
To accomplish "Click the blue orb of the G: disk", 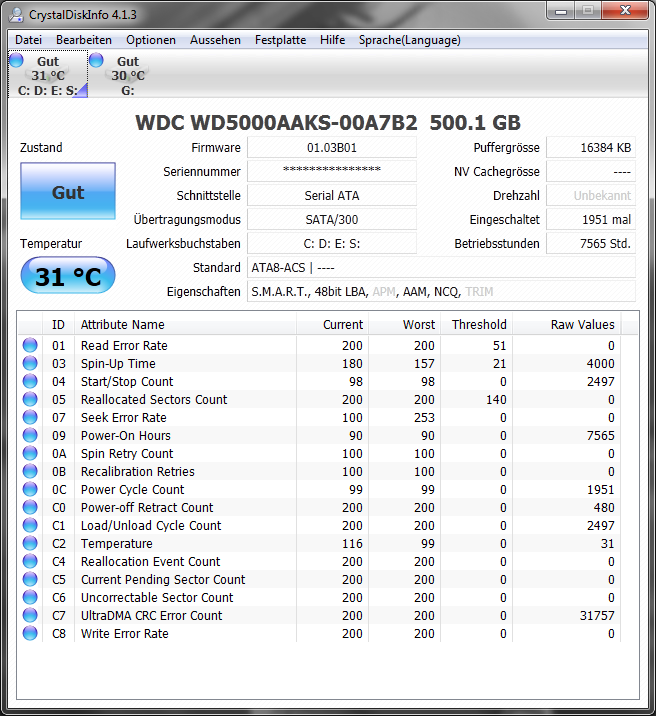I will pyautogui.click(x=96, y=60).
